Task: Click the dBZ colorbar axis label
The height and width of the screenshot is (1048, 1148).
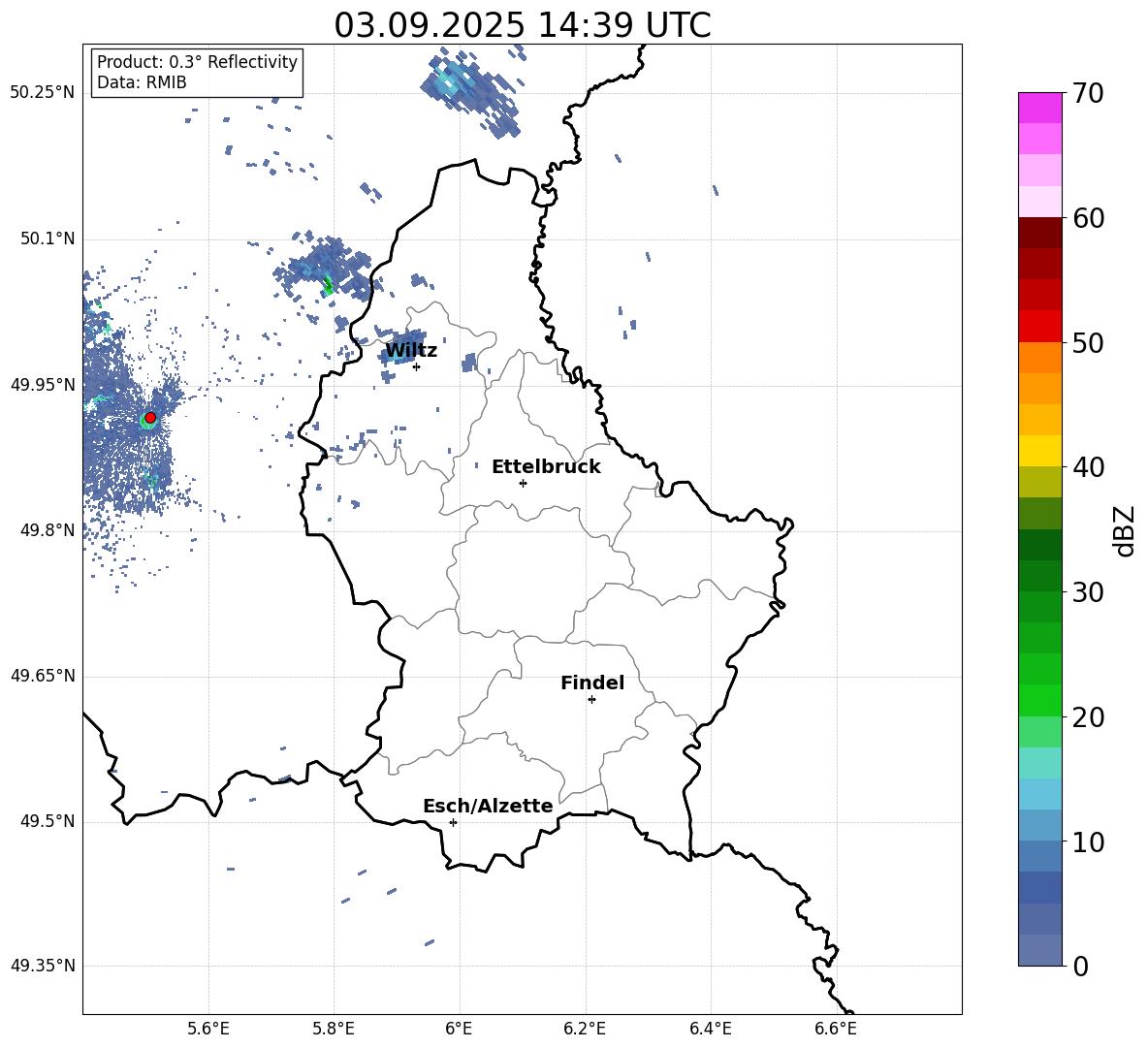Action: coord(1126,530)
